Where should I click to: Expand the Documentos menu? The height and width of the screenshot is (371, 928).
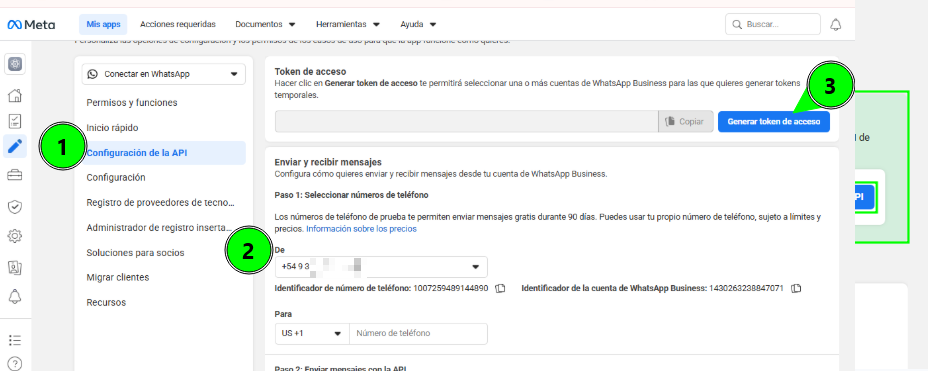pos(265,24)
